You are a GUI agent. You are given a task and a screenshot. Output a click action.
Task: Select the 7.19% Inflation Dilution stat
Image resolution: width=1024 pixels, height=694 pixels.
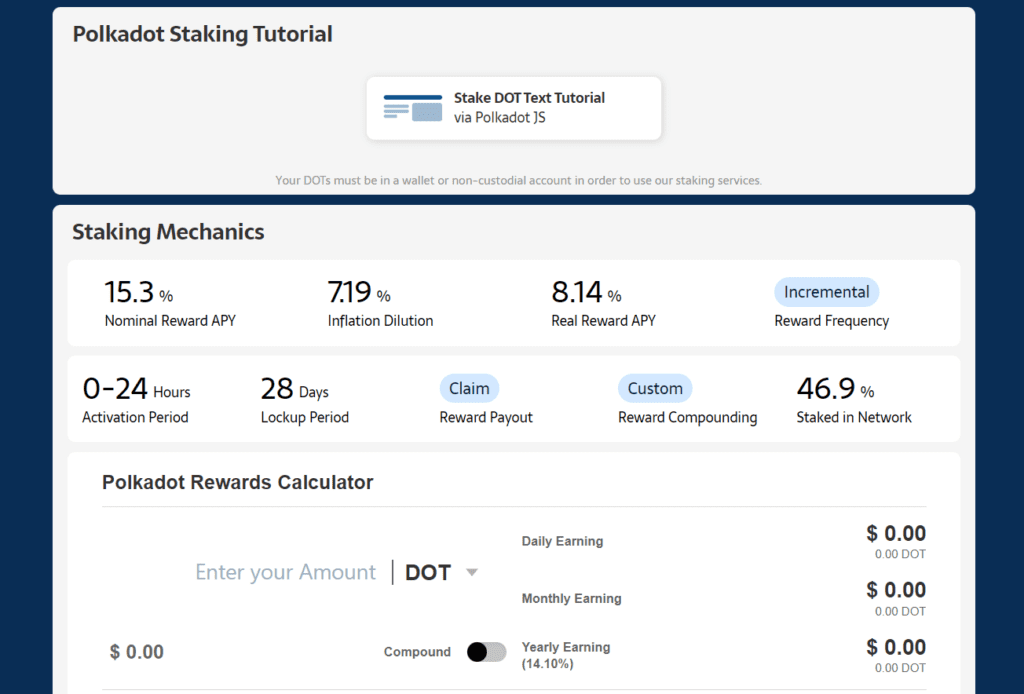pos(358,293)
